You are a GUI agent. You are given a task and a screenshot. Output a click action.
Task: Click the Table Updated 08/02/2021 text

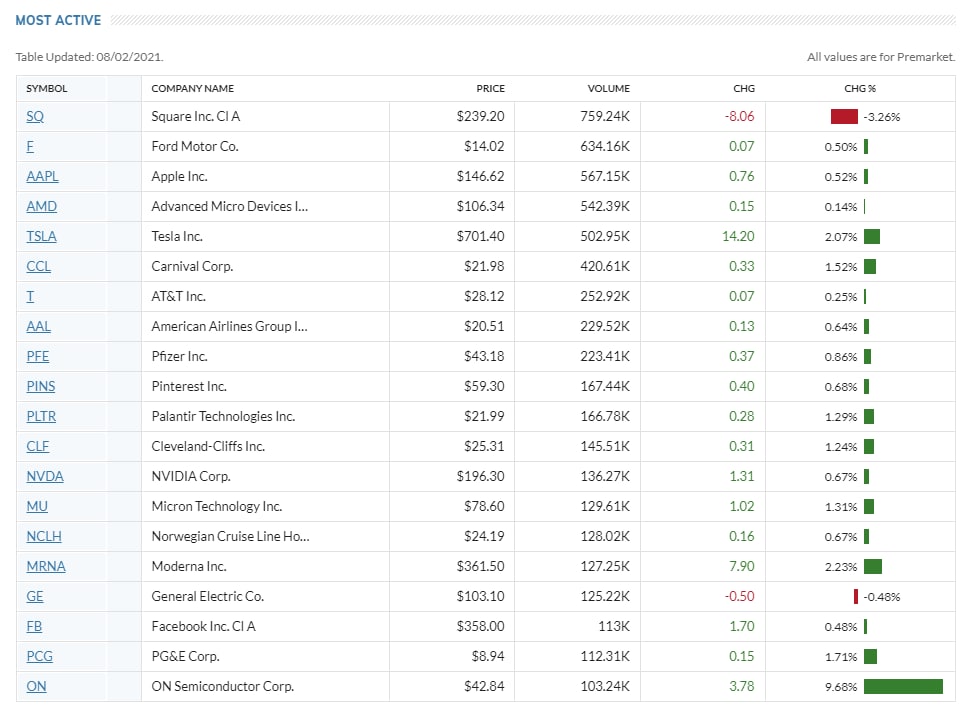click(90, 57)
